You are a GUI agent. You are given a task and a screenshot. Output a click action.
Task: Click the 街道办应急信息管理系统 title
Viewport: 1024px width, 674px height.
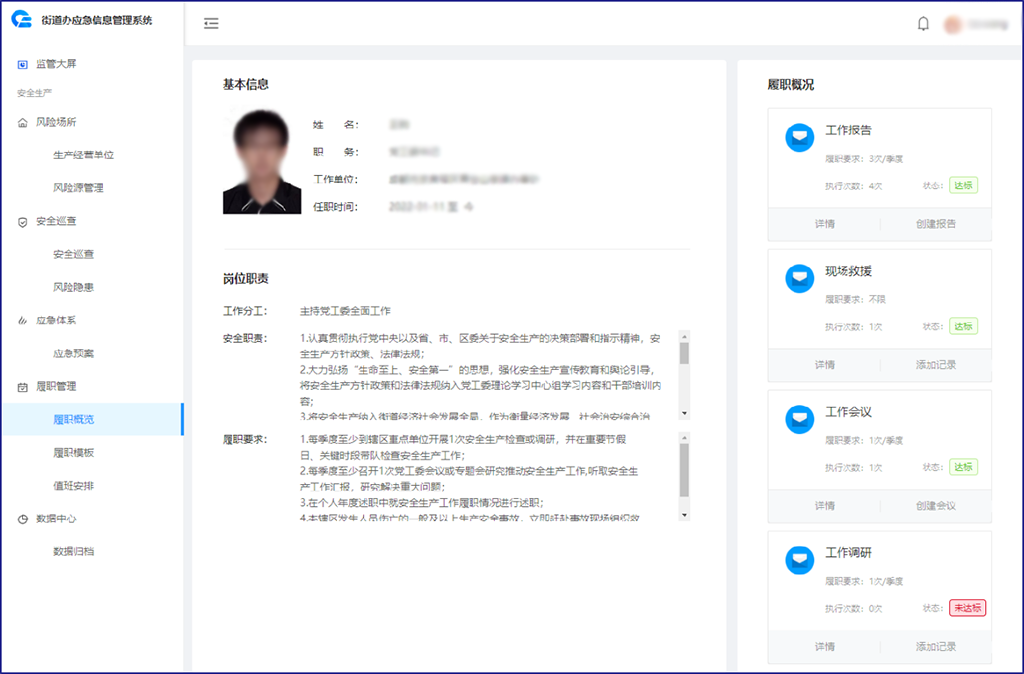coord(97,20)
